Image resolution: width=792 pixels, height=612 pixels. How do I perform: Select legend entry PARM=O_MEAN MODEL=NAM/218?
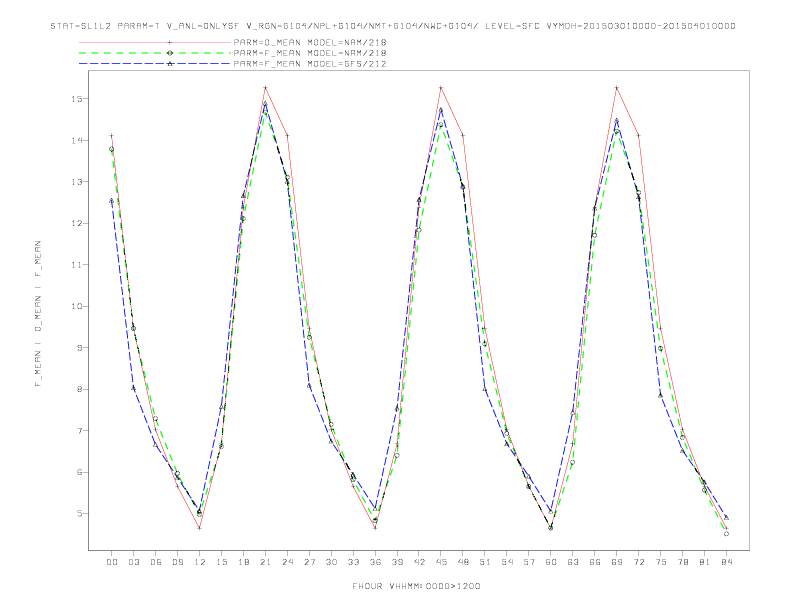pos(310,42)
